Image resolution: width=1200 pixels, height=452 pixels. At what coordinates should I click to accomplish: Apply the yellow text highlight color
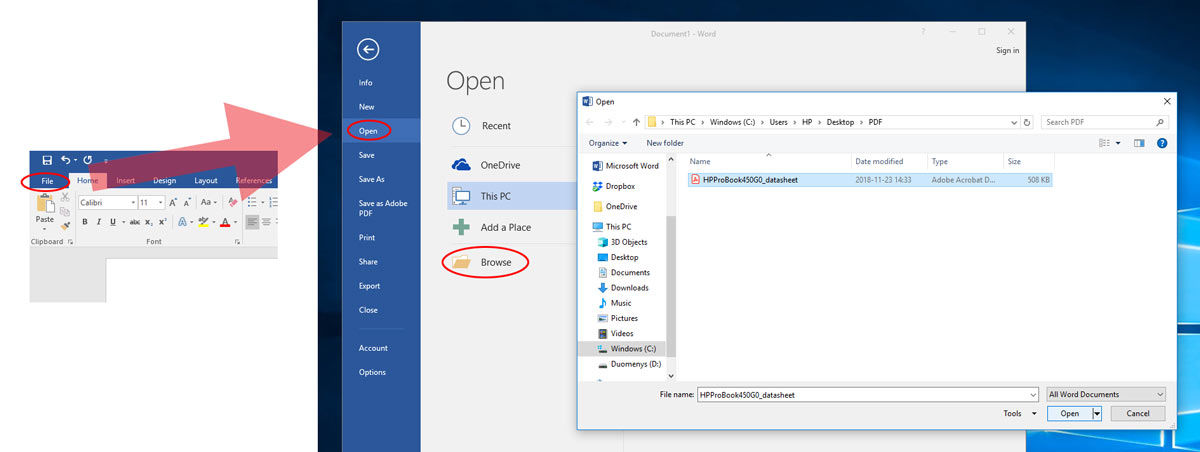click(x=203, y=222)
